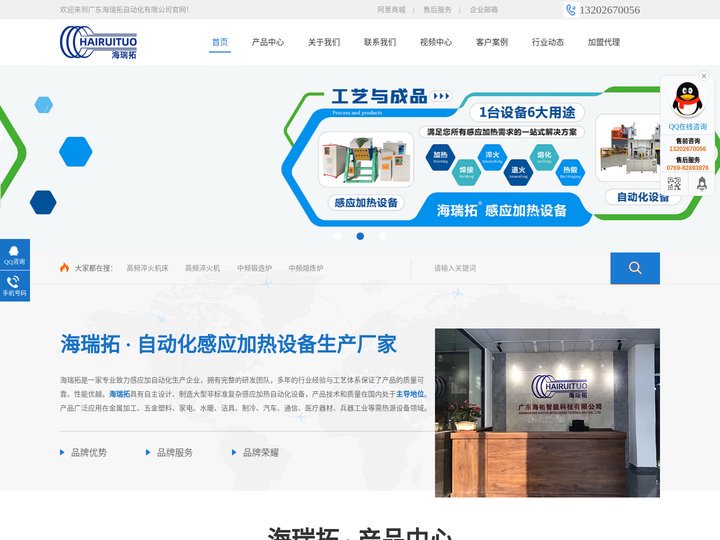Click the 退火 hexagon in the banner
This screenshot has width=720, height=540.
[518, 172]
